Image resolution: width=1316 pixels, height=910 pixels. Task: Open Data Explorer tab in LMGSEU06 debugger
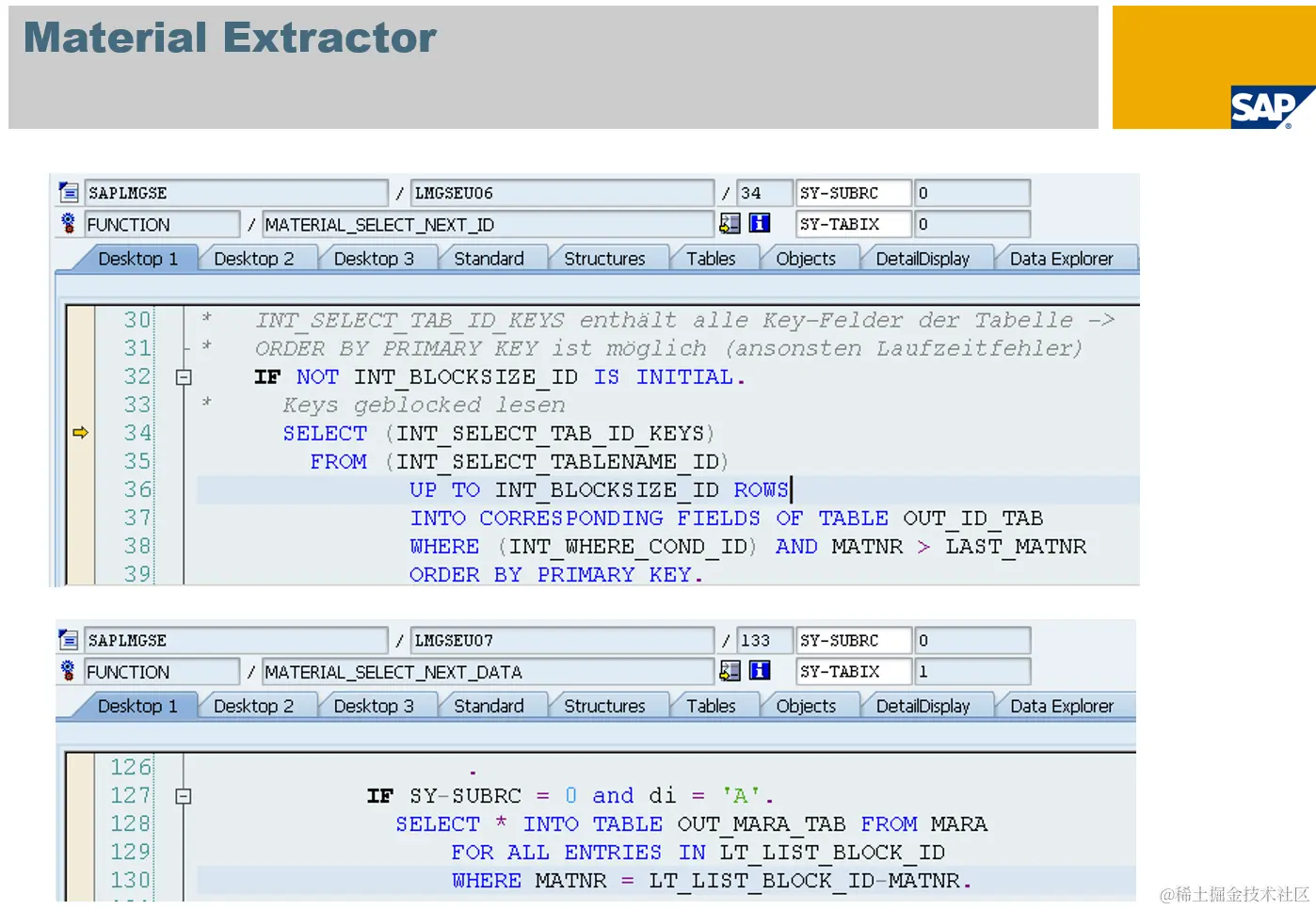point(1061,259)
